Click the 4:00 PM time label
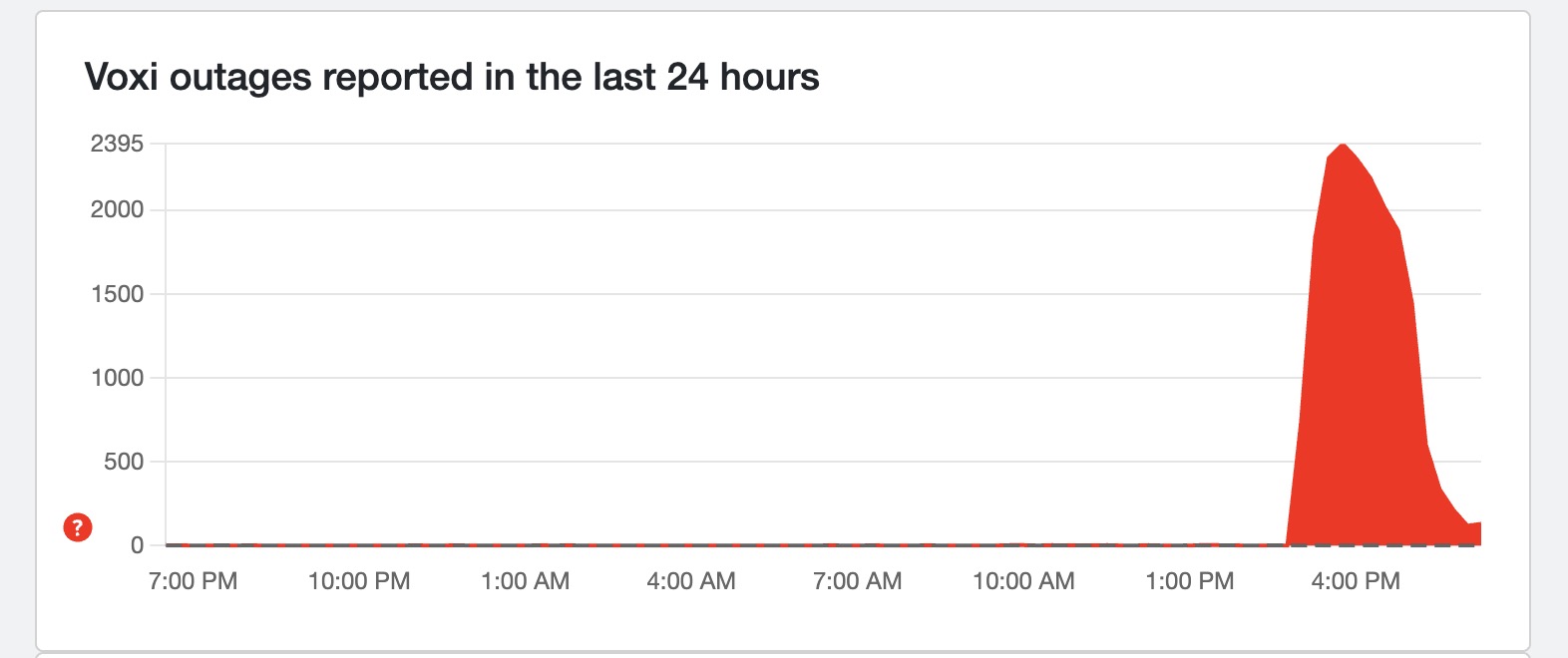 point(1356,581)
